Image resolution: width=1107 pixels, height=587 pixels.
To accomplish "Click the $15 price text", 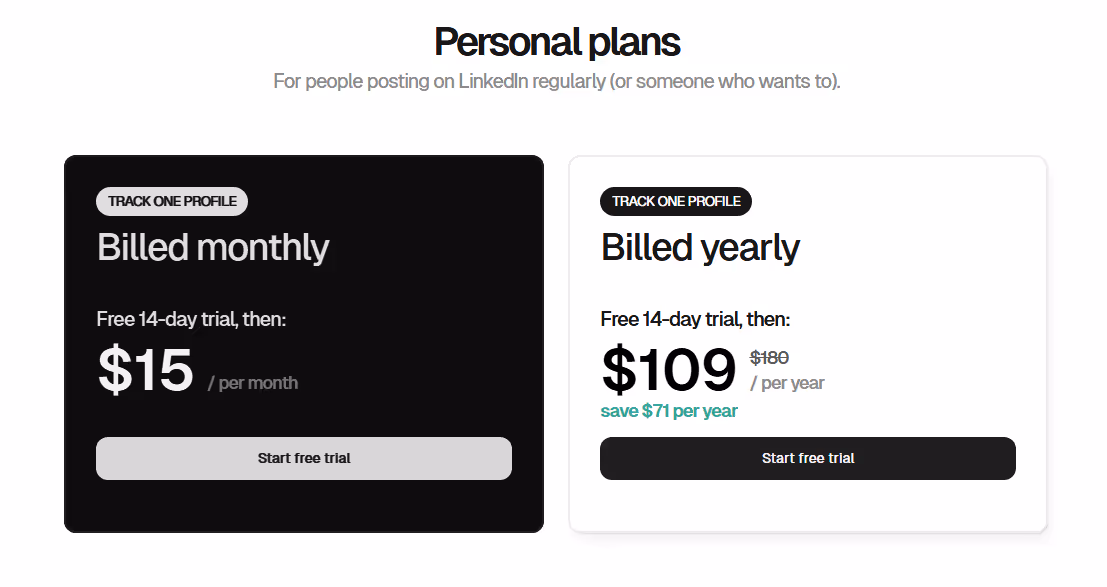I will pos(145,371).
